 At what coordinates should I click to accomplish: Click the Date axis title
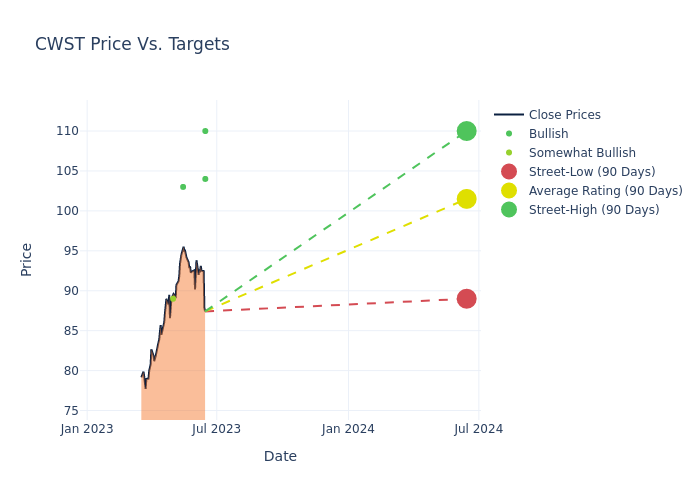coord(280,456)
